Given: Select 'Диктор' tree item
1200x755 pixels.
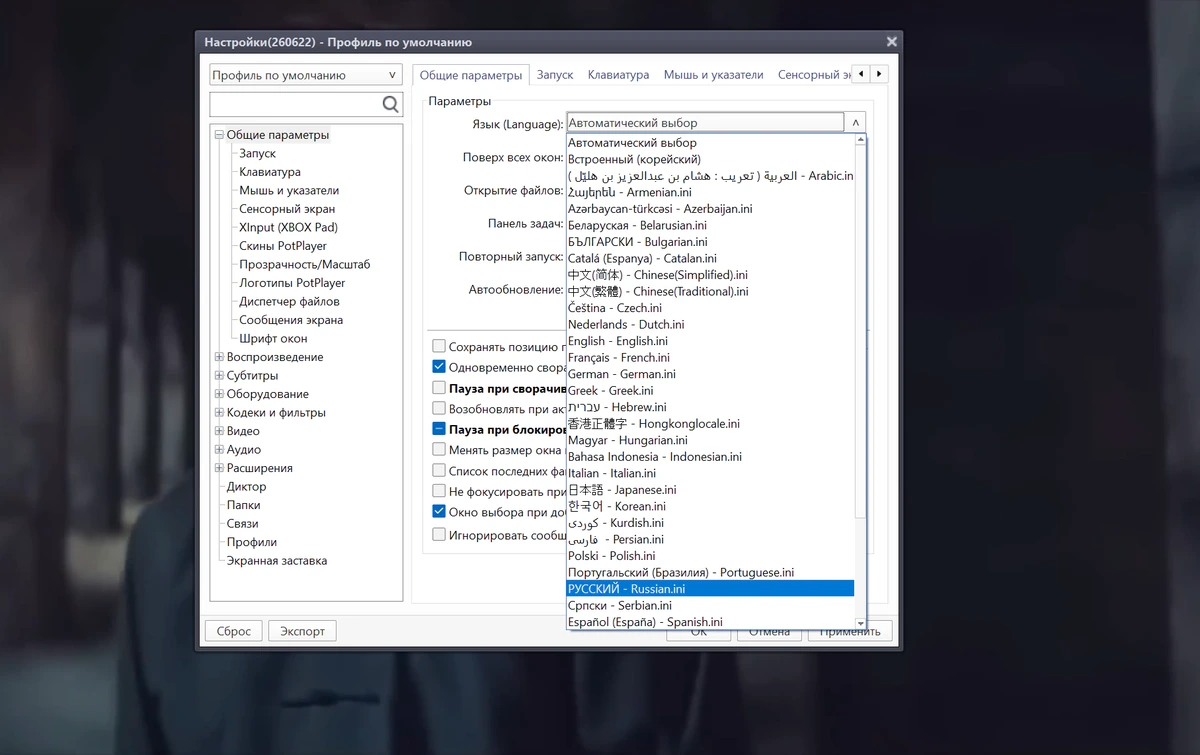Looking at the screenshot, I should (x=246, y=487).
